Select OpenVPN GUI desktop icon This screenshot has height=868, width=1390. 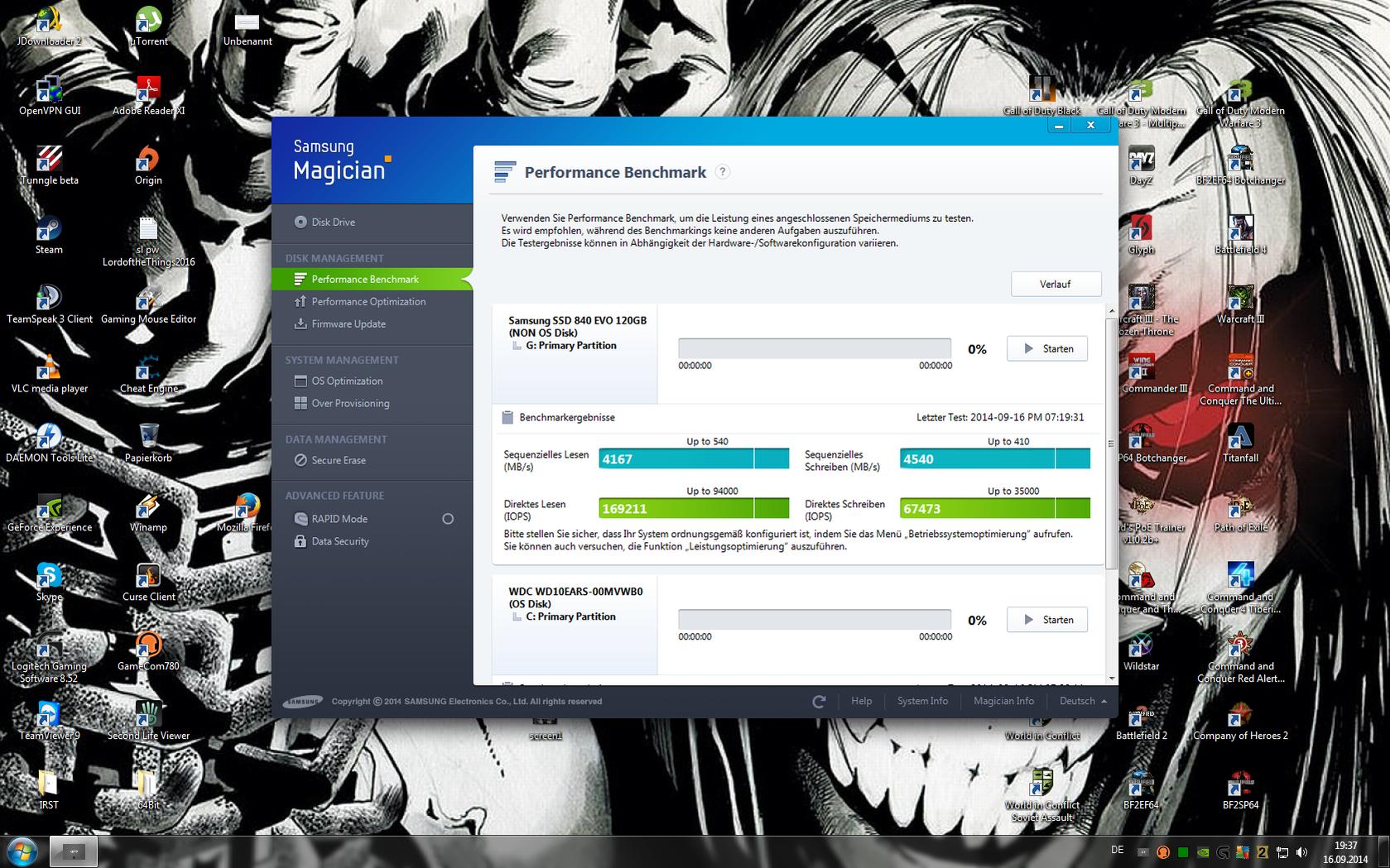pos(49,96)
